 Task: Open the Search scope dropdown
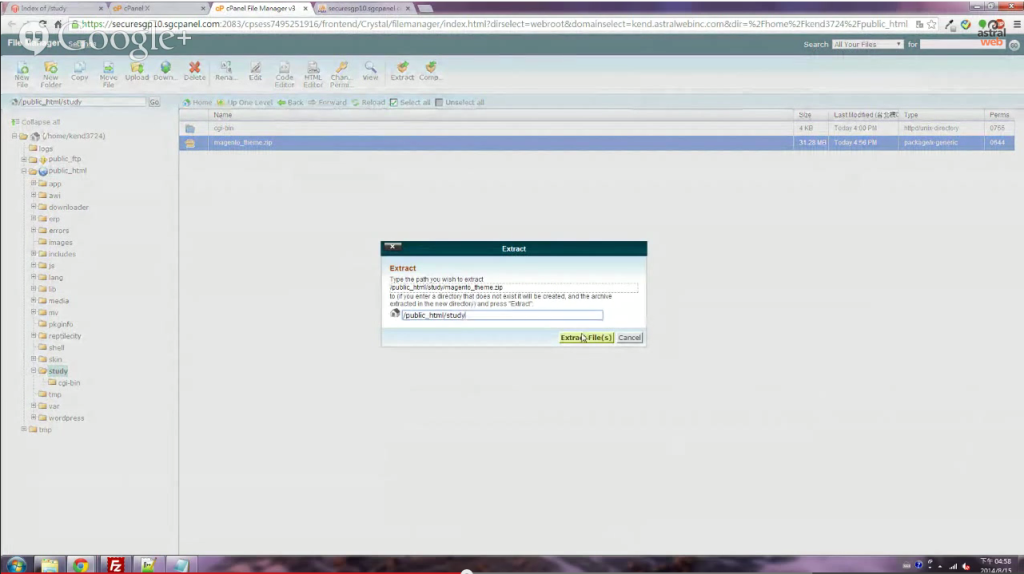click(x=867, y=44)
